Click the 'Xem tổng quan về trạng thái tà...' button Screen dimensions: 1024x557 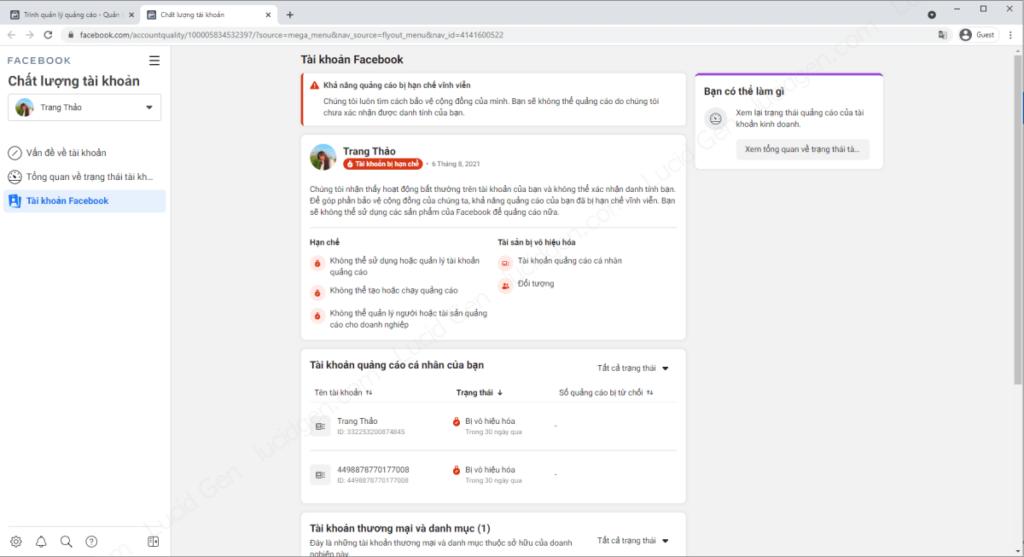point(803,149)
